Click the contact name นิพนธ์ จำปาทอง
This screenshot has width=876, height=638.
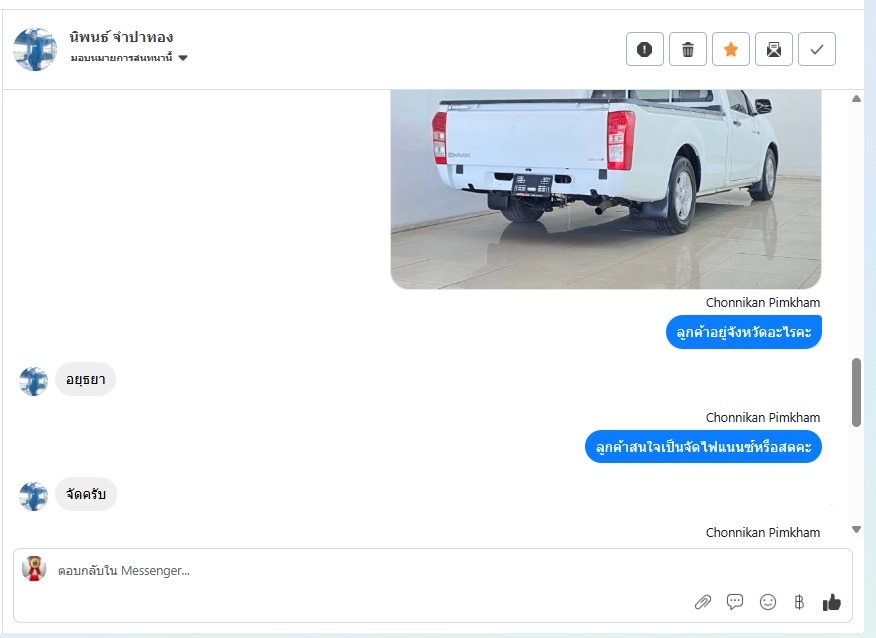pyautogui.click(x=121, y=37)
